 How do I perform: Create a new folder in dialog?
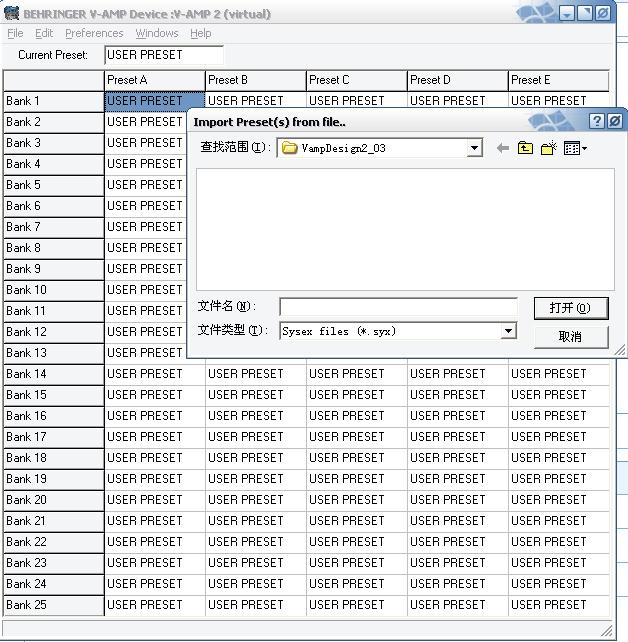pyautogui.click(x=548, y=148)
